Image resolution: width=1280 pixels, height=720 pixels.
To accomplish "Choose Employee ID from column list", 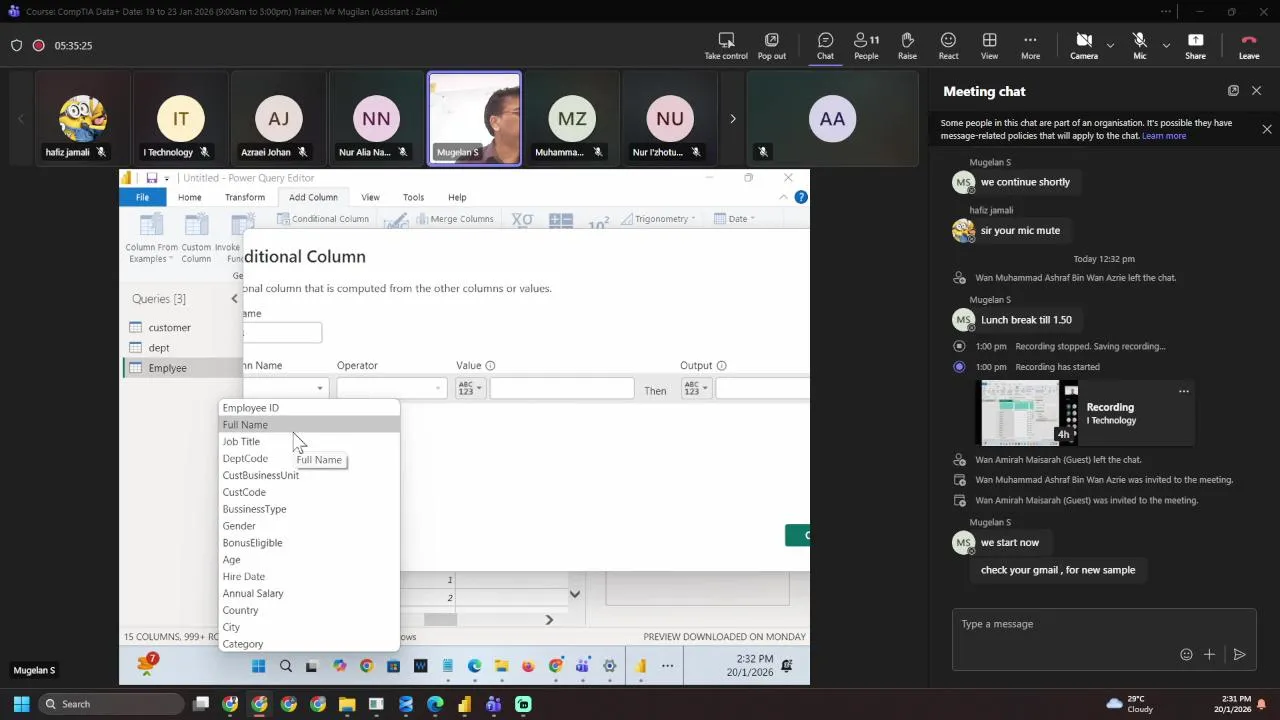I will (x=309, y=408).
